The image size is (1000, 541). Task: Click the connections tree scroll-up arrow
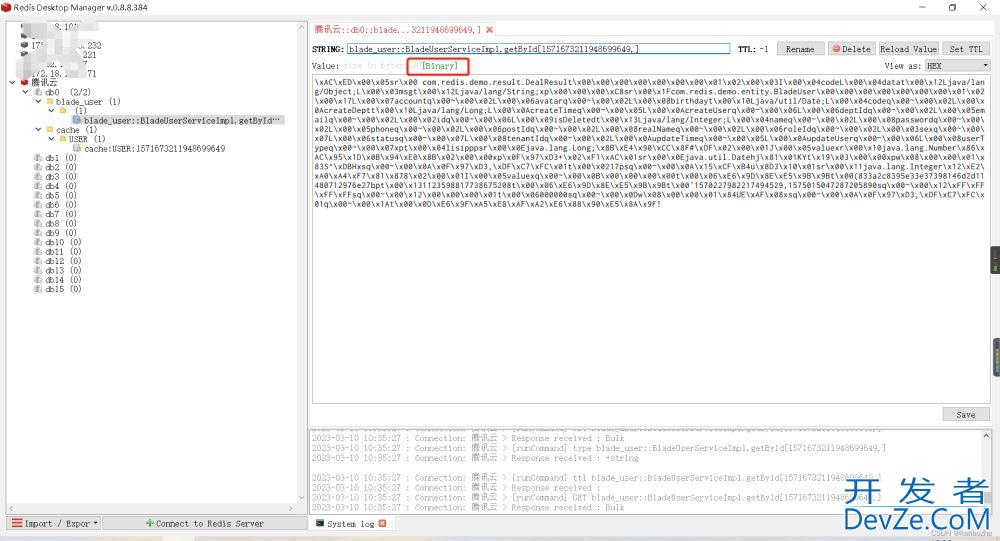pyautogui.click(x=302, y=27)
